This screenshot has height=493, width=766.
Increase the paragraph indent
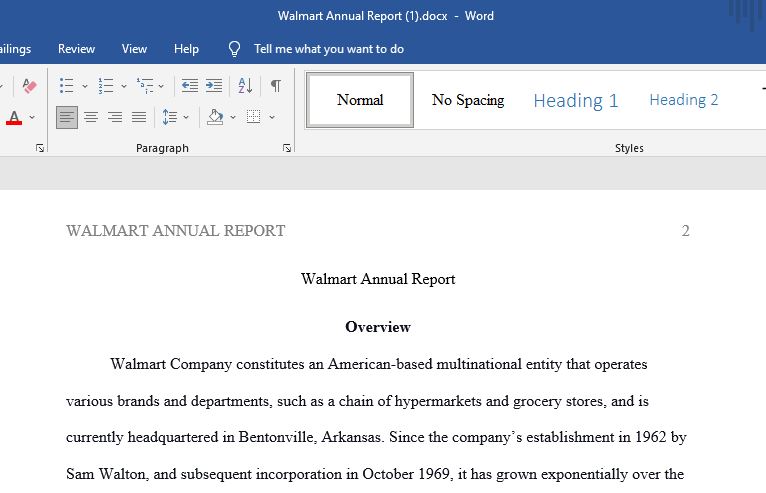click(214, 86)
